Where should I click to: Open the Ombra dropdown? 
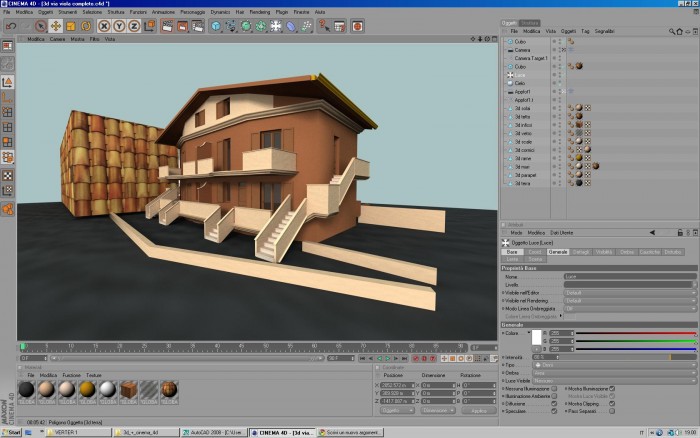(614, 373)
